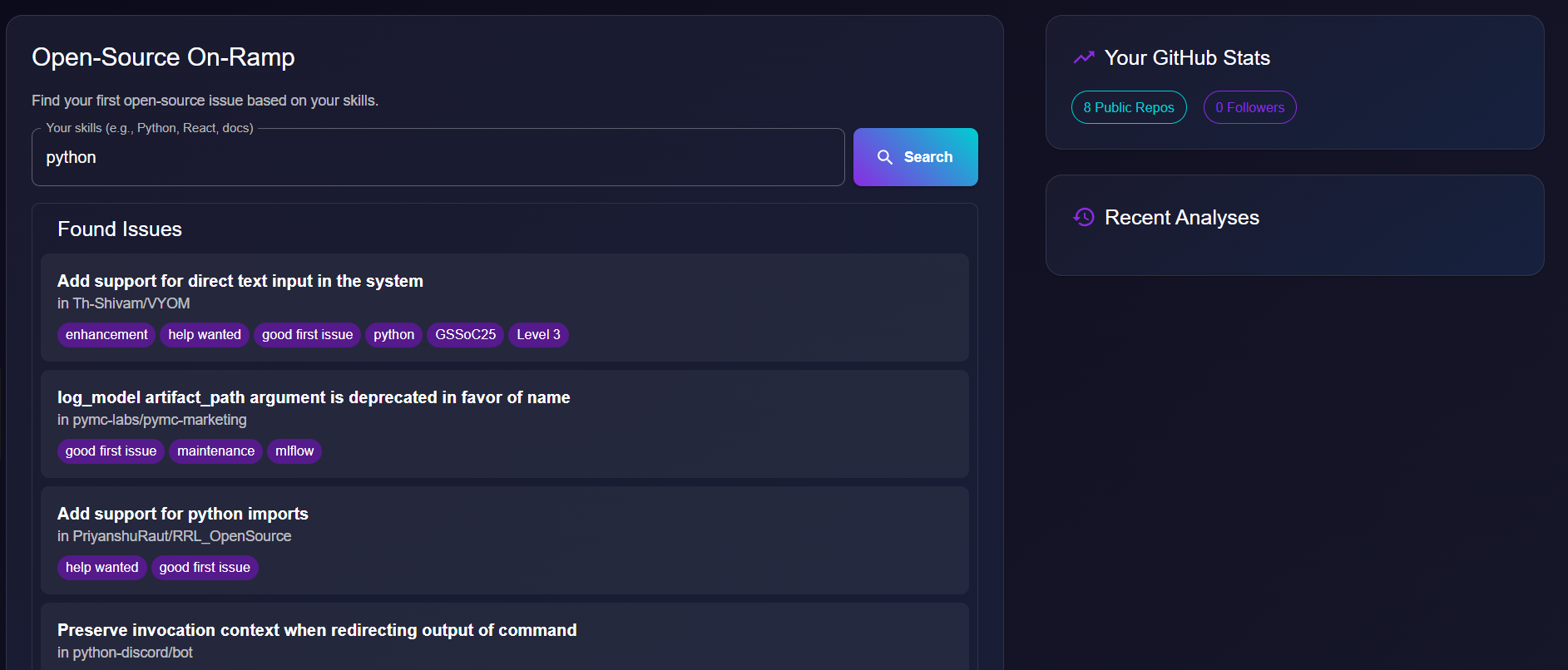Click the Your GitHub Stats heading
The height and width of the screenshot is (670, 1568).
tap(1187, 57)
